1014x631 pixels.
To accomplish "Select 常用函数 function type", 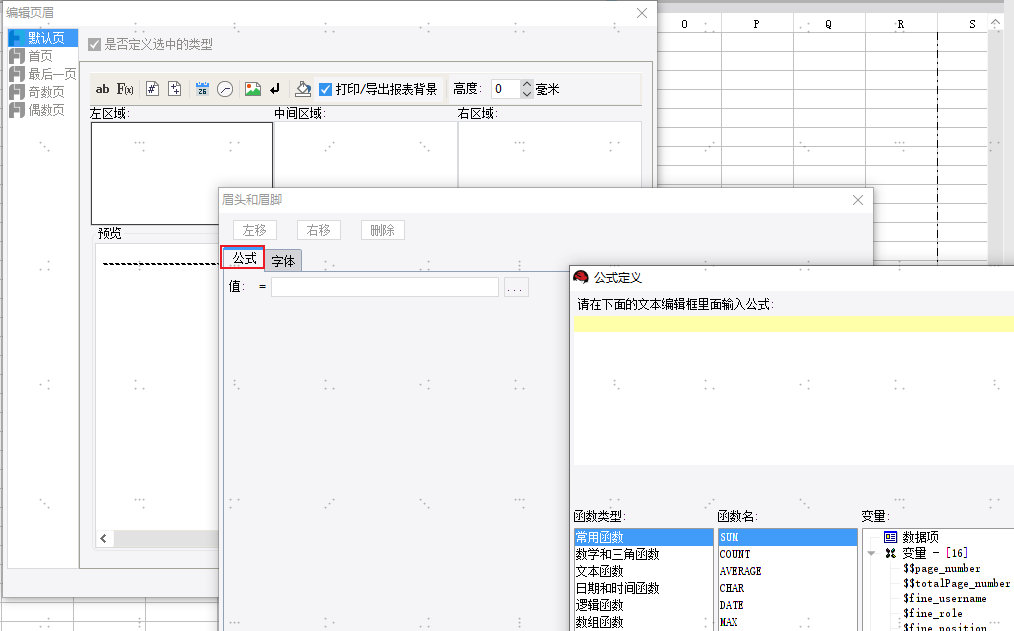I will [643, 537].
